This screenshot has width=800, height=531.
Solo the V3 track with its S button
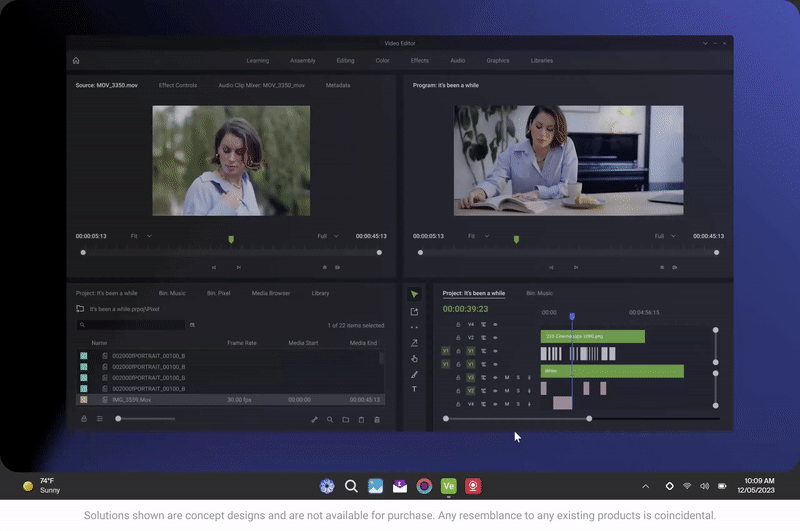pyautogui.click(x=518, y=377)
